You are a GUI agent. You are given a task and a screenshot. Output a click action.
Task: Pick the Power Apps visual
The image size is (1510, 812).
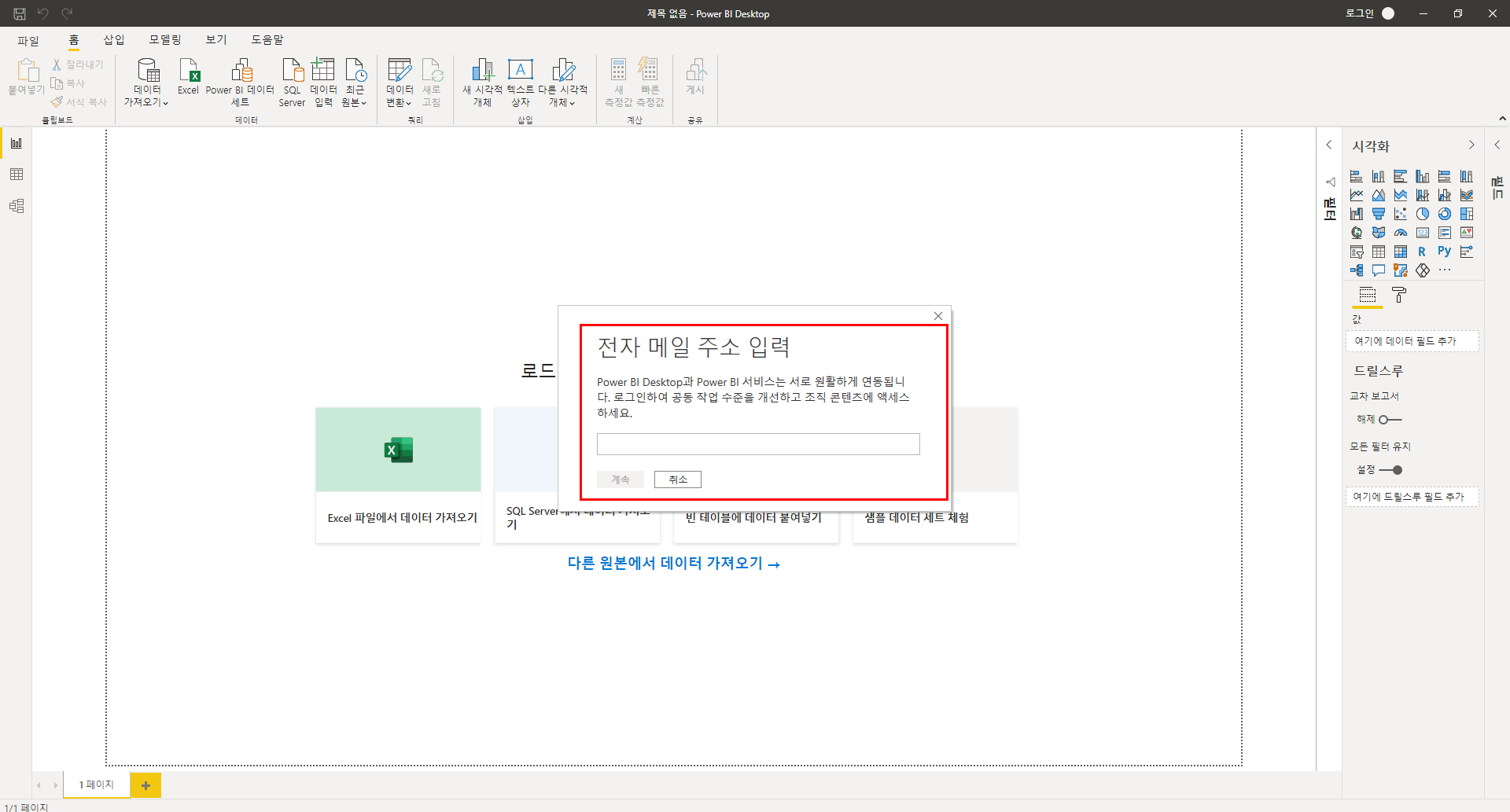coord(1423,270)
